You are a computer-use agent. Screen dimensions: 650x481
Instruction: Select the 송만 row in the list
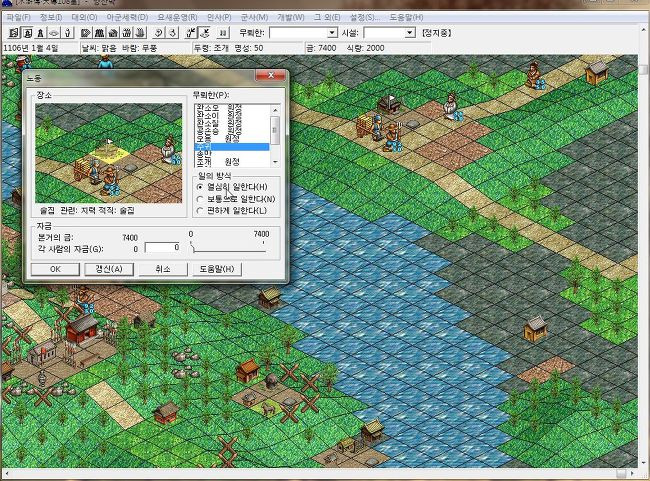coord(232,154)
